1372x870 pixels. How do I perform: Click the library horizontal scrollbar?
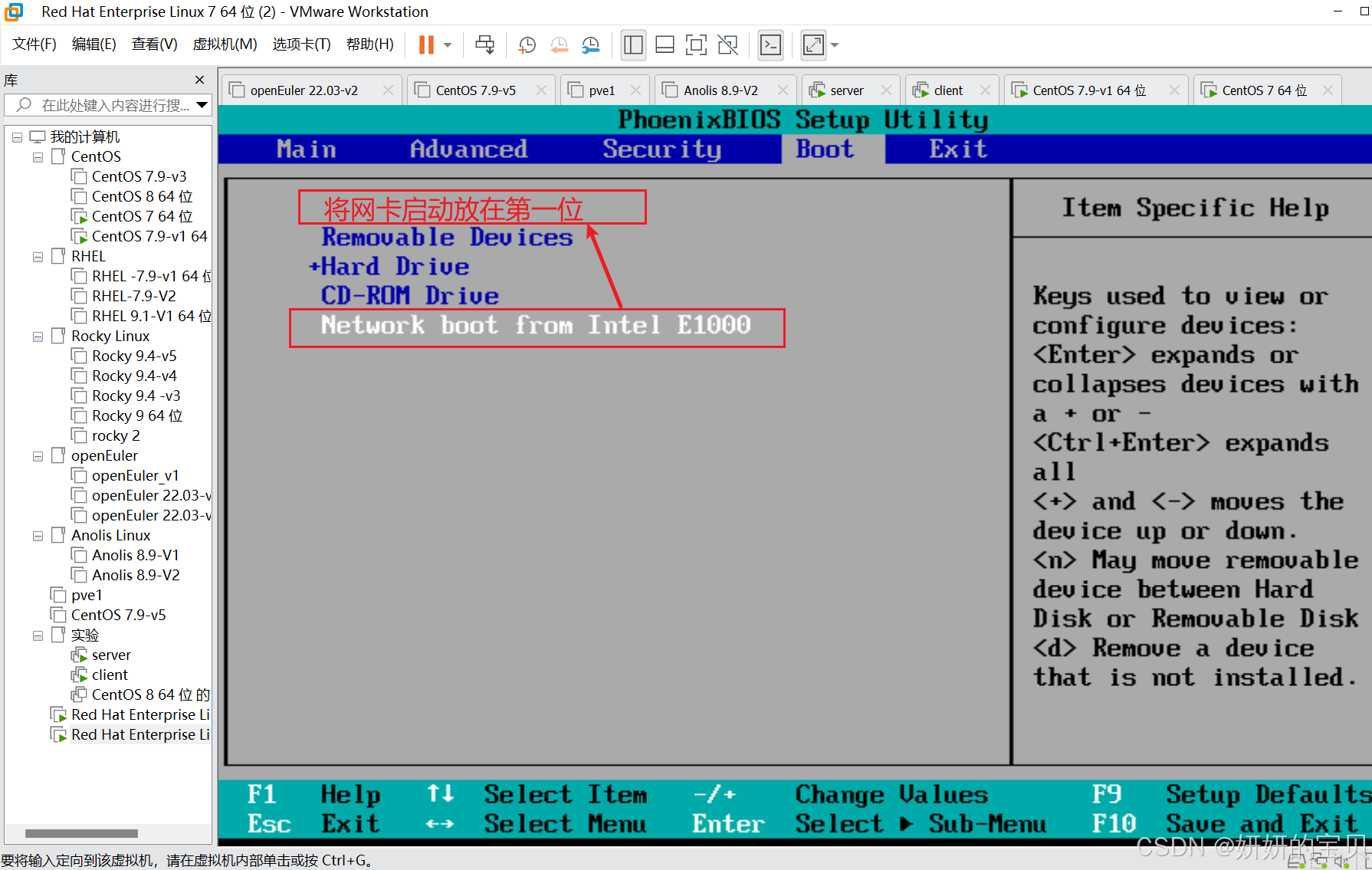pos(81,833)
